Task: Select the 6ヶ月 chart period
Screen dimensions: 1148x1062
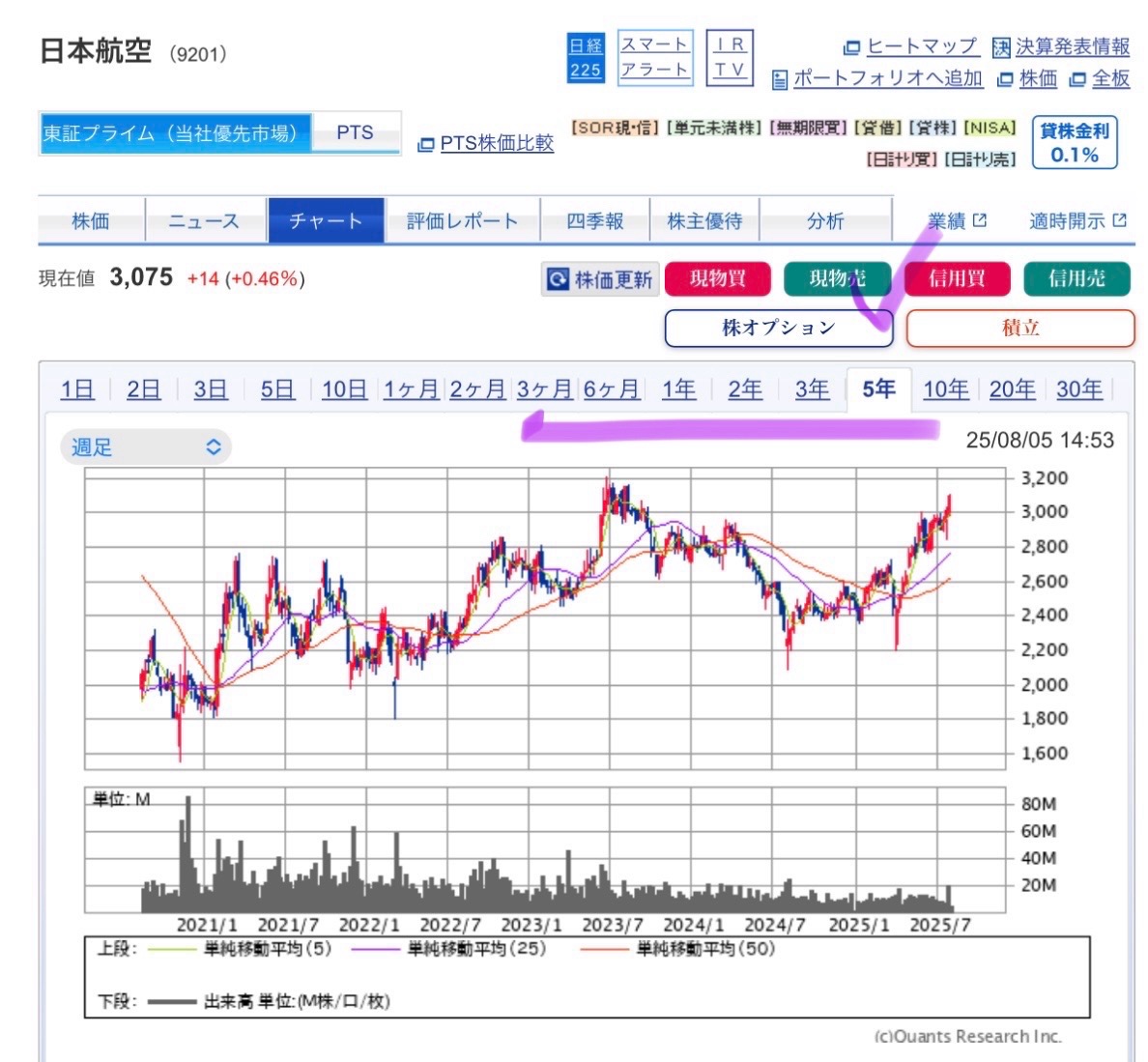Action: pos(612,389)
